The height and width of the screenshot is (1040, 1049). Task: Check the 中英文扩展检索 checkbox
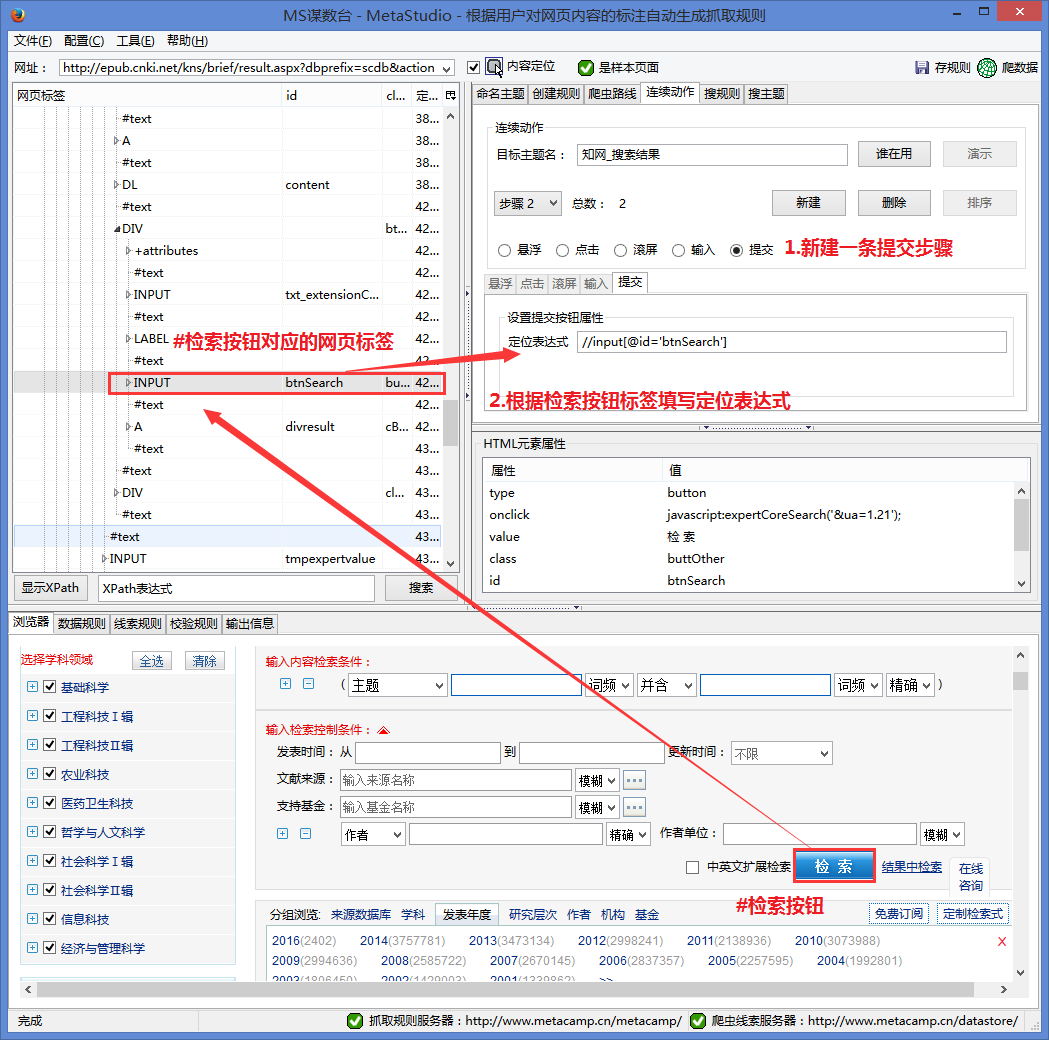pos(692,867)
